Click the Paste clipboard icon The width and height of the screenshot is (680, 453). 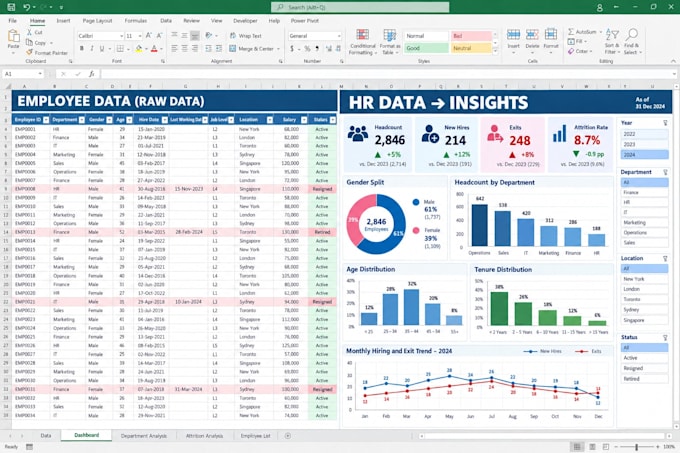[13, 37]
